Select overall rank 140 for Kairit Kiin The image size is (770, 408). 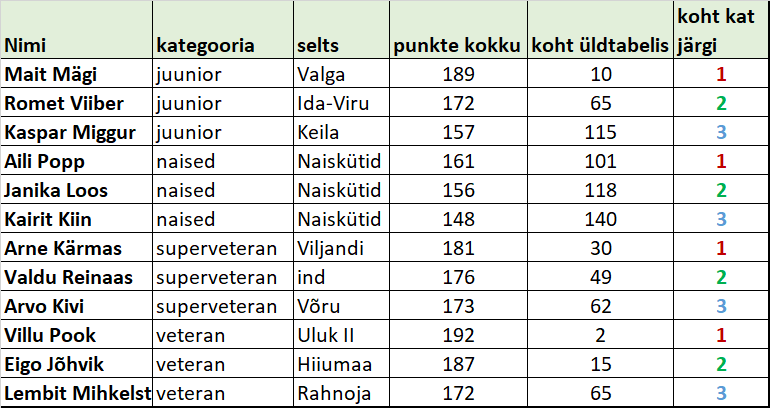599,219
